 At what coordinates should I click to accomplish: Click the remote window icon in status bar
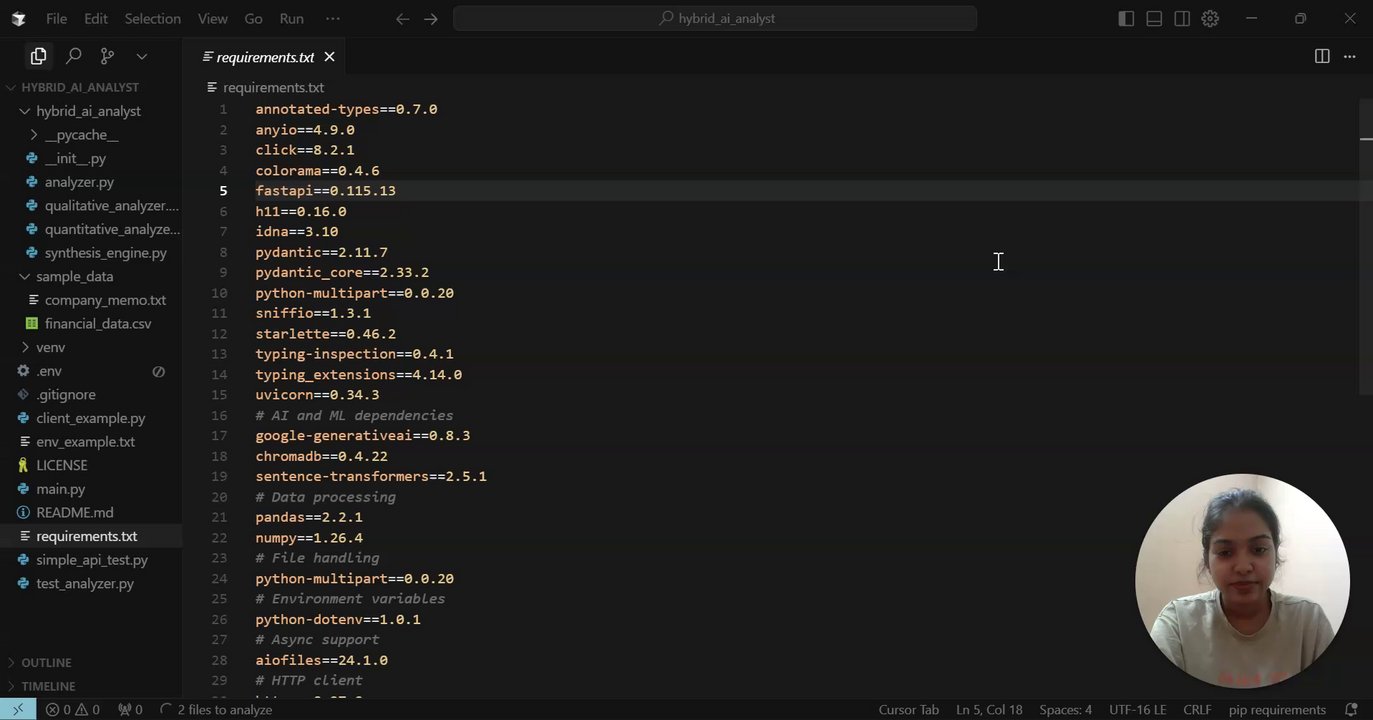18,709
